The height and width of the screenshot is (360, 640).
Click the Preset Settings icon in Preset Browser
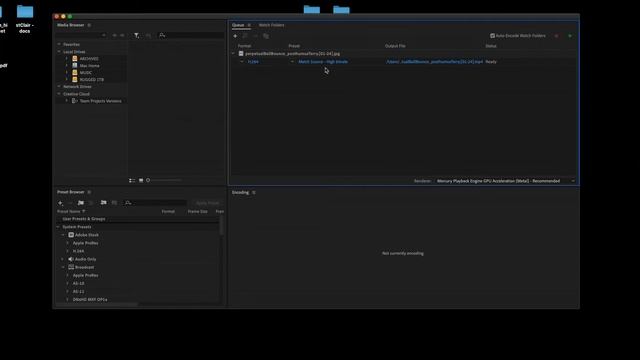[91, 203]
